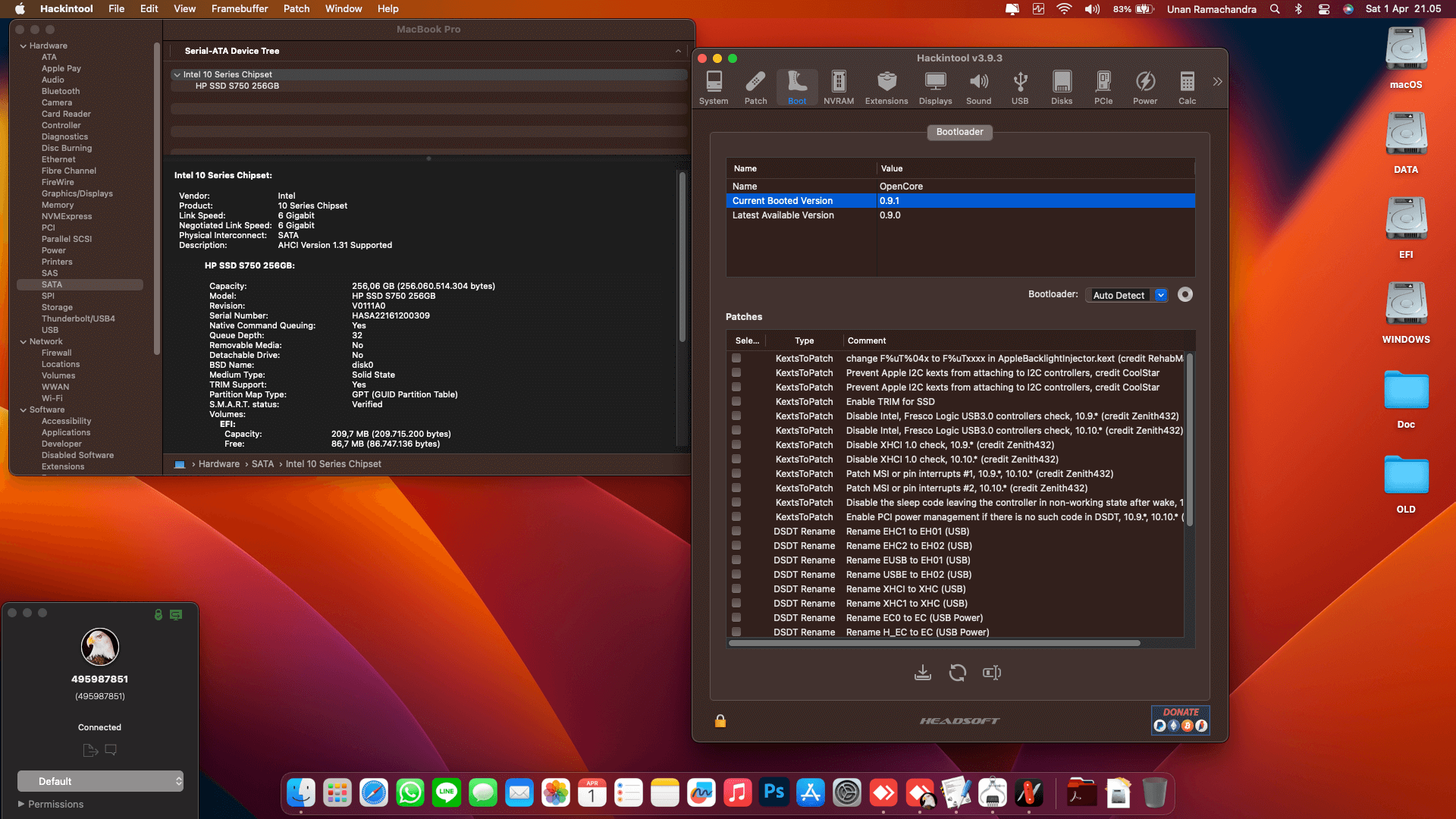Open the Displays section
Screen dimensions: 1456x819
pyautogui.click(x=935, y=85)
